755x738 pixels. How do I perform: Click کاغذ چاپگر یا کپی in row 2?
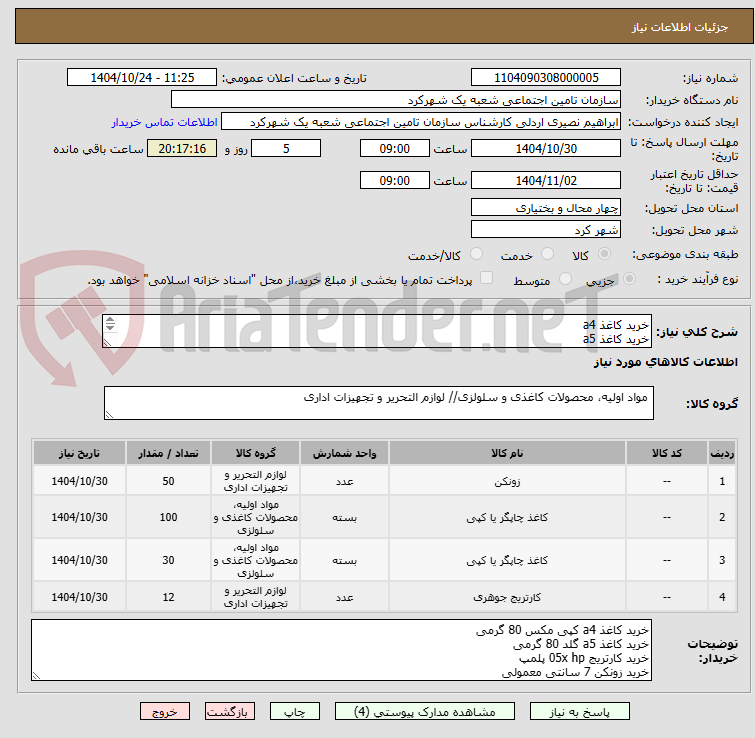tap(507, 518)
